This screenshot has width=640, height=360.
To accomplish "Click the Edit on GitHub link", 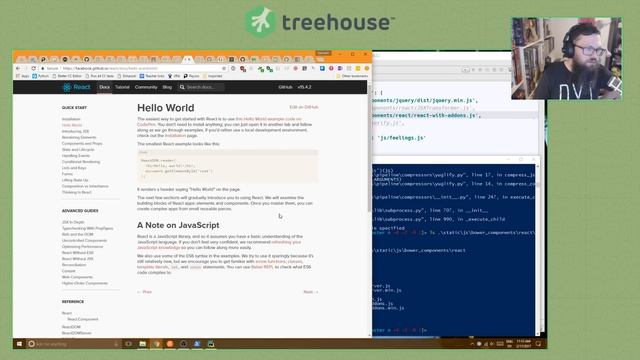I will click(304, 107).
